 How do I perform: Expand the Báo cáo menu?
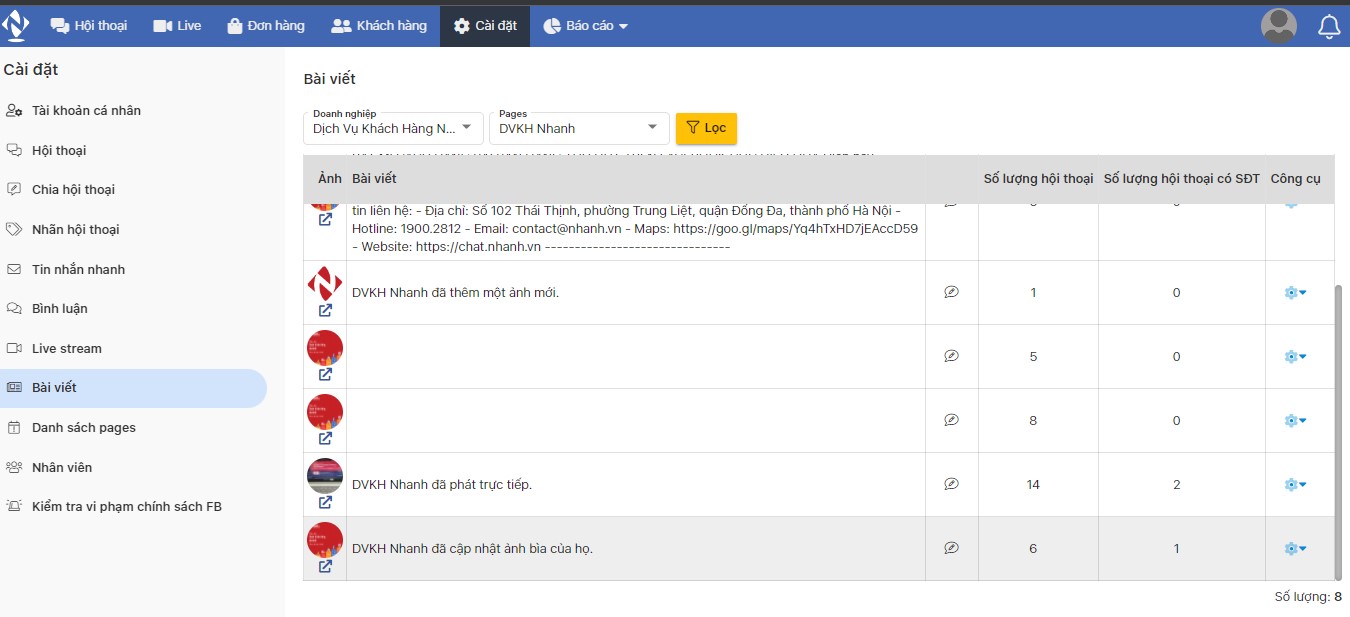click(x=586, y=26)
